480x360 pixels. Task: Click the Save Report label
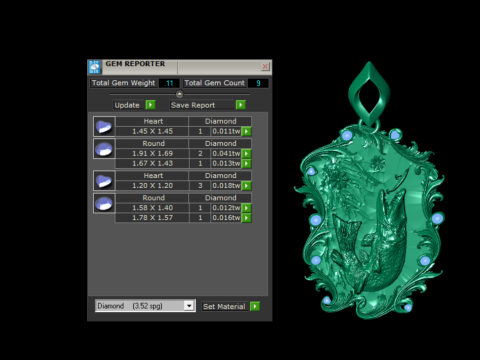click(193, 105)
